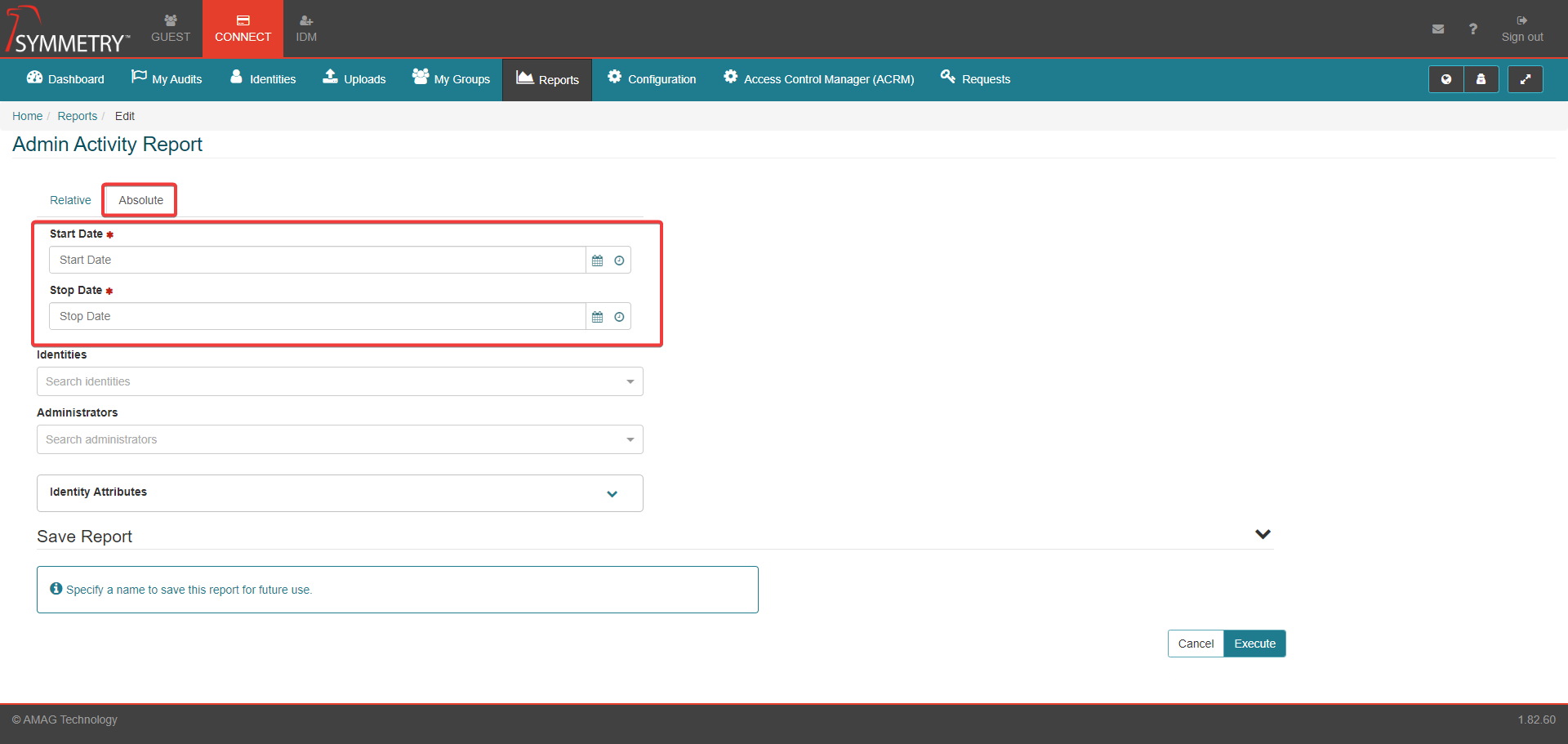Open Reports in the nav bar

point(547,80)
